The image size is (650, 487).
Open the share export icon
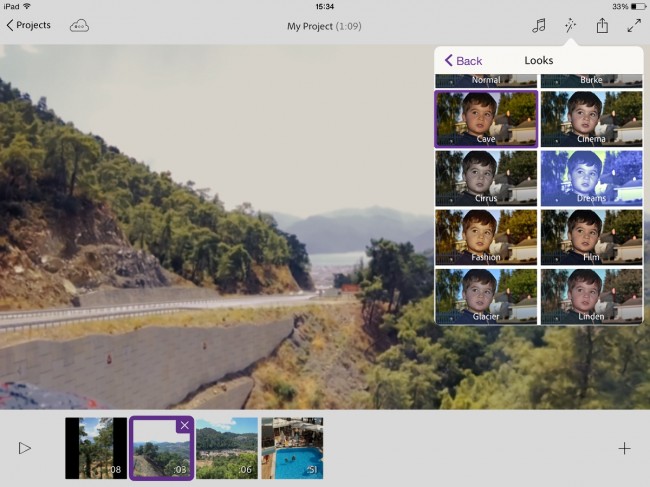pos(602,26)
